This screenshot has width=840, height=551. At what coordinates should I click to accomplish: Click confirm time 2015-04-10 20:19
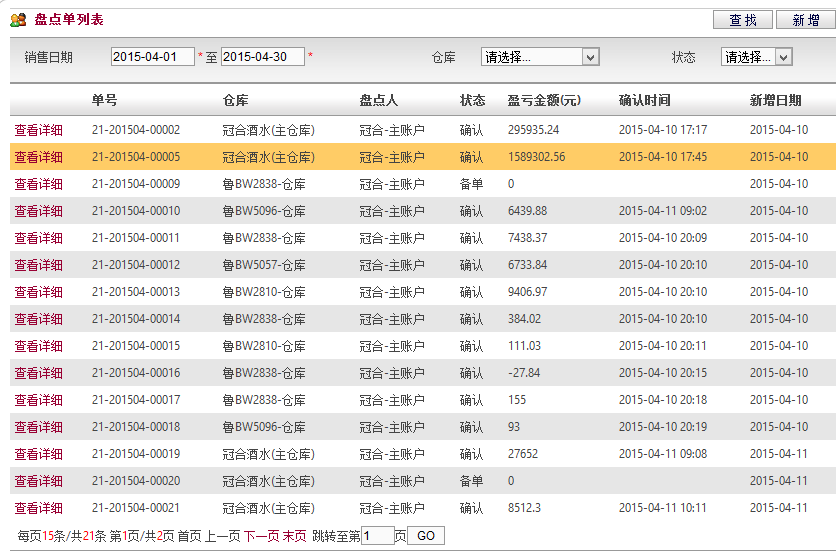pos(663,427)
